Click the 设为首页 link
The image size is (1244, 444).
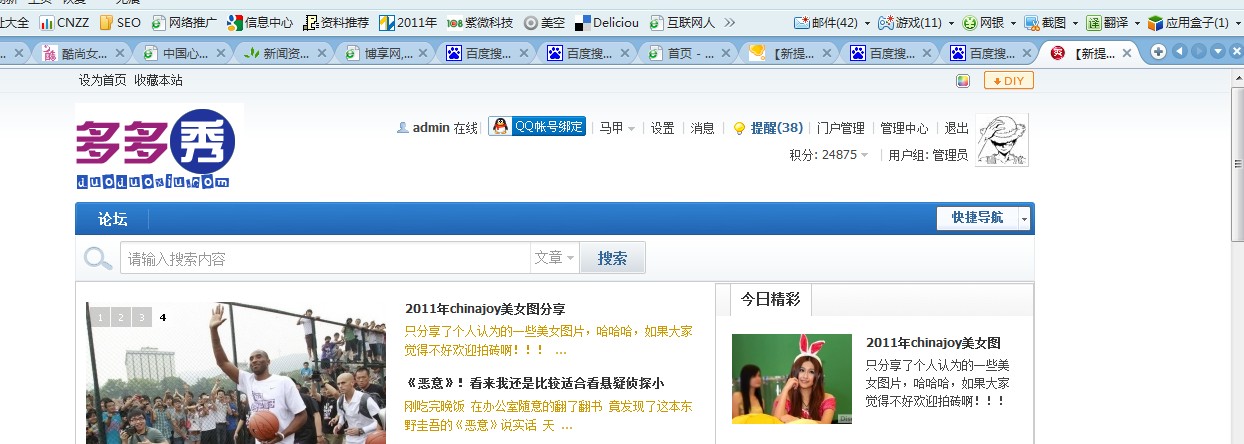(103, 80)
